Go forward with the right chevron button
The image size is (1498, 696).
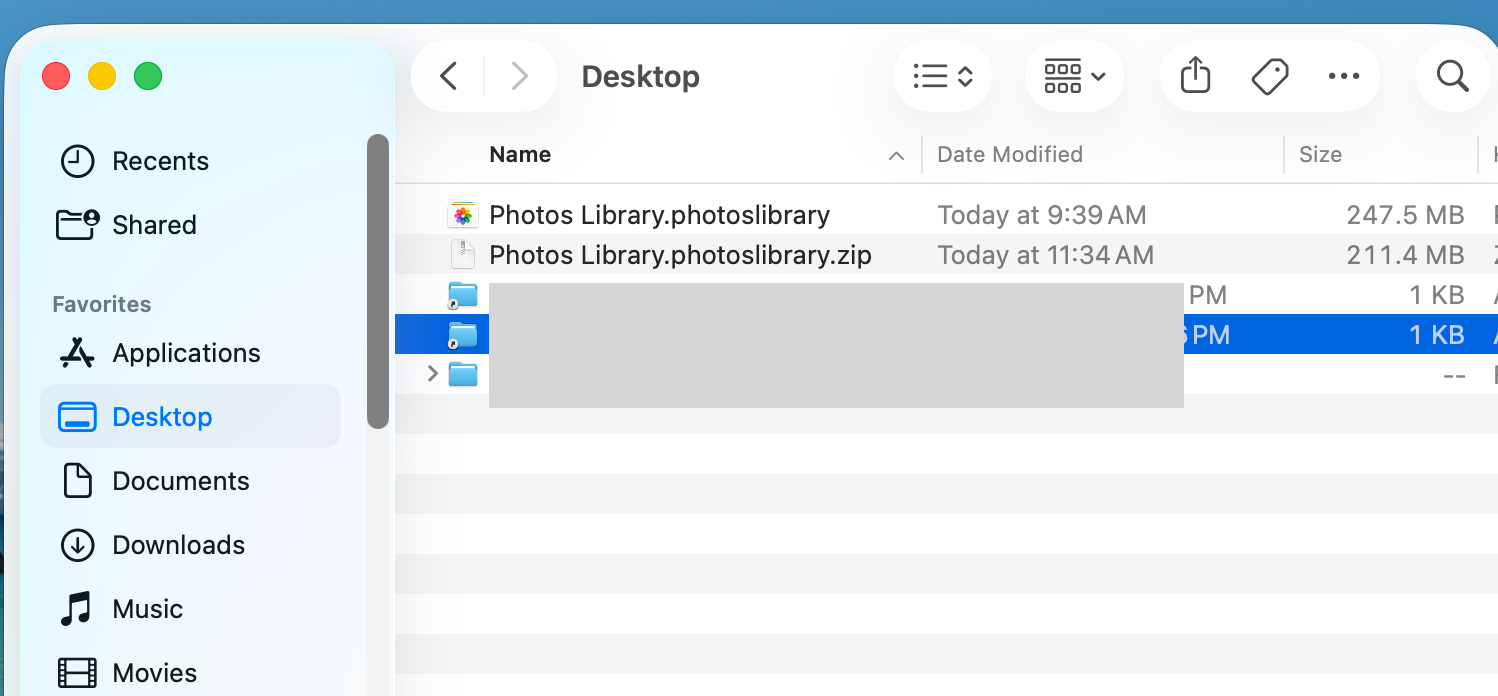(519, 76)
